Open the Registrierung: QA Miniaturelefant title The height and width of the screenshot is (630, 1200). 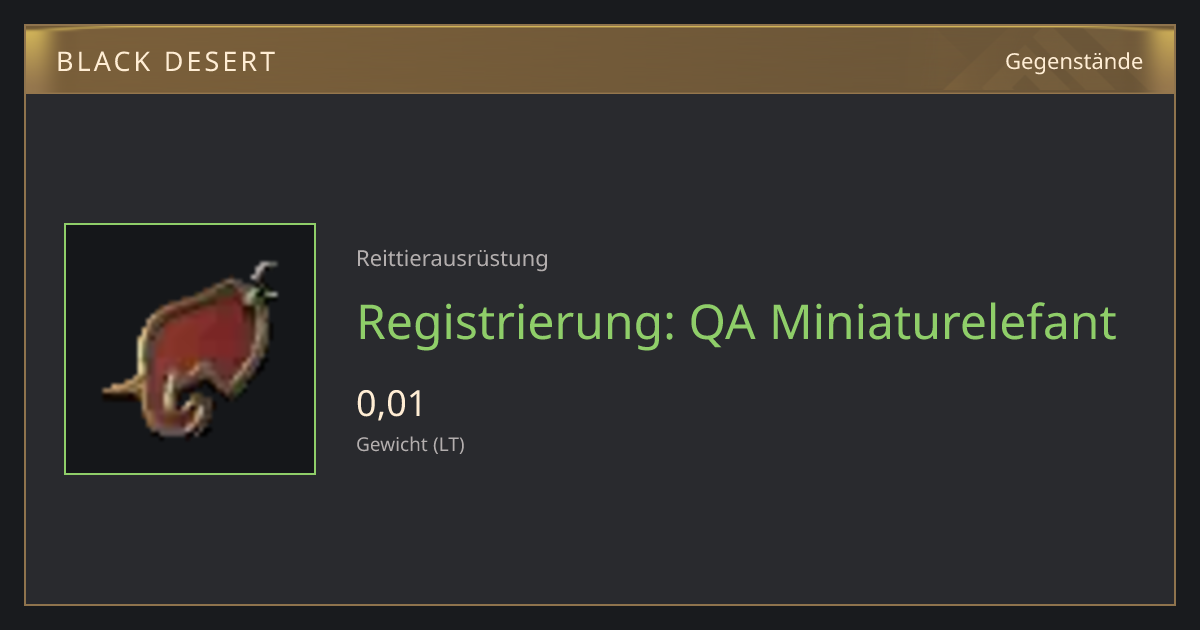point(736,322)
